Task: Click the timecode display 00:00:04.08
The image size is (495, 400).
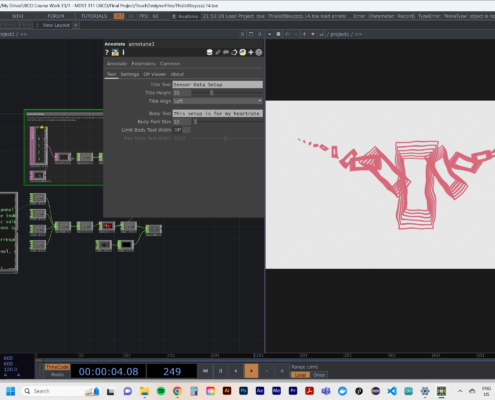Action: click(108, 371)
